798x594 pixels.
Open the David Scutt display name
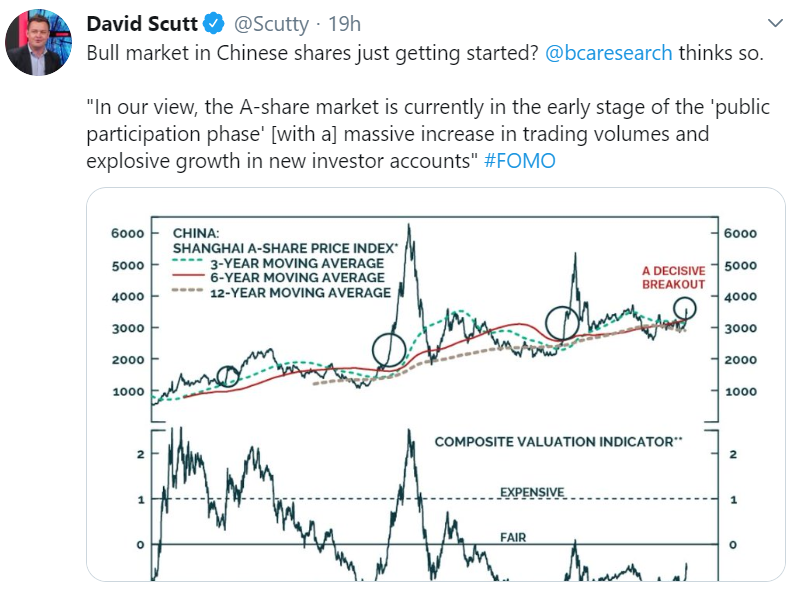click(x=142, y=23)
